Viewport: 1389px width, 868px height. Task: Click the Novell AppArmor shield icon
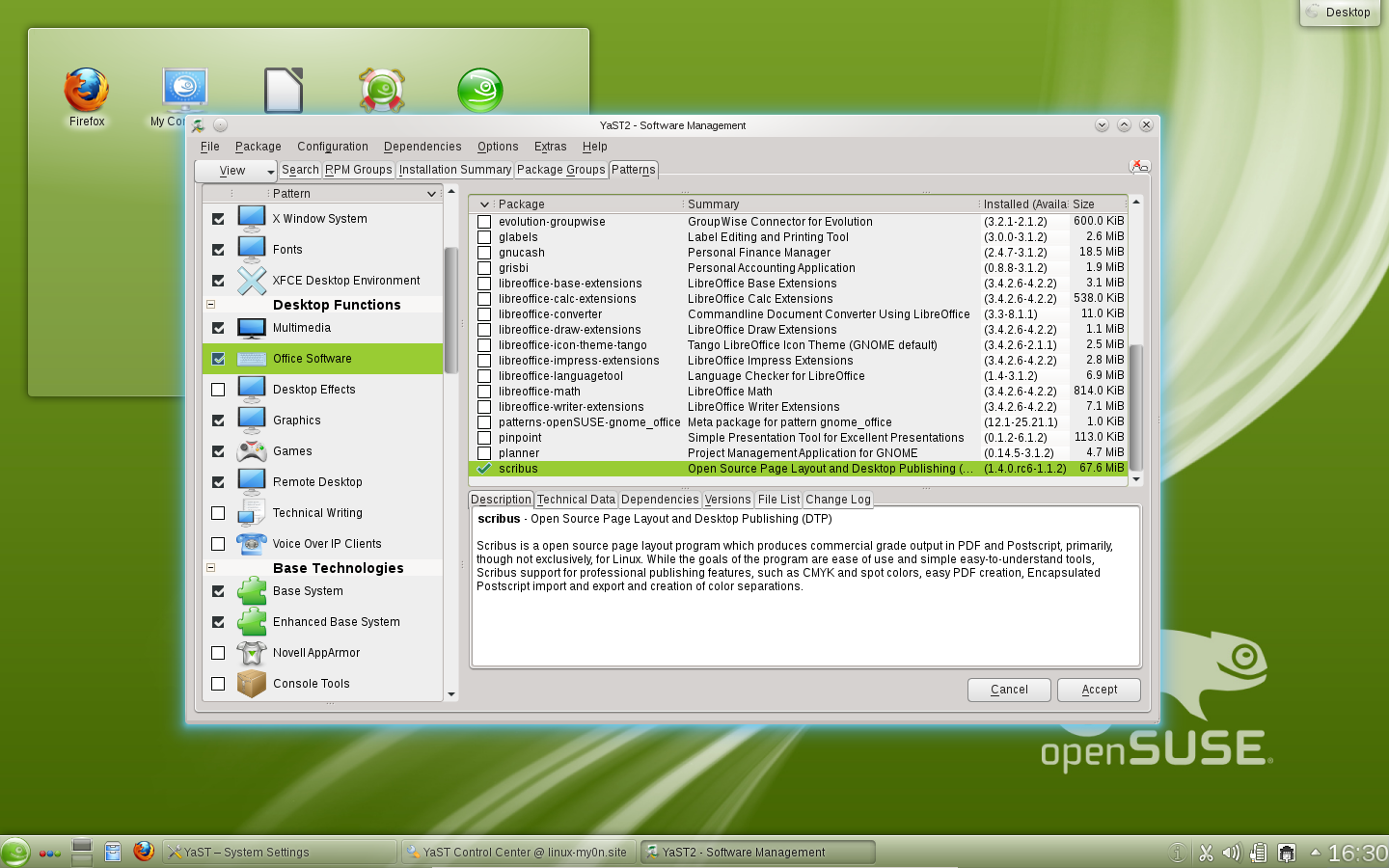point(252,653)
